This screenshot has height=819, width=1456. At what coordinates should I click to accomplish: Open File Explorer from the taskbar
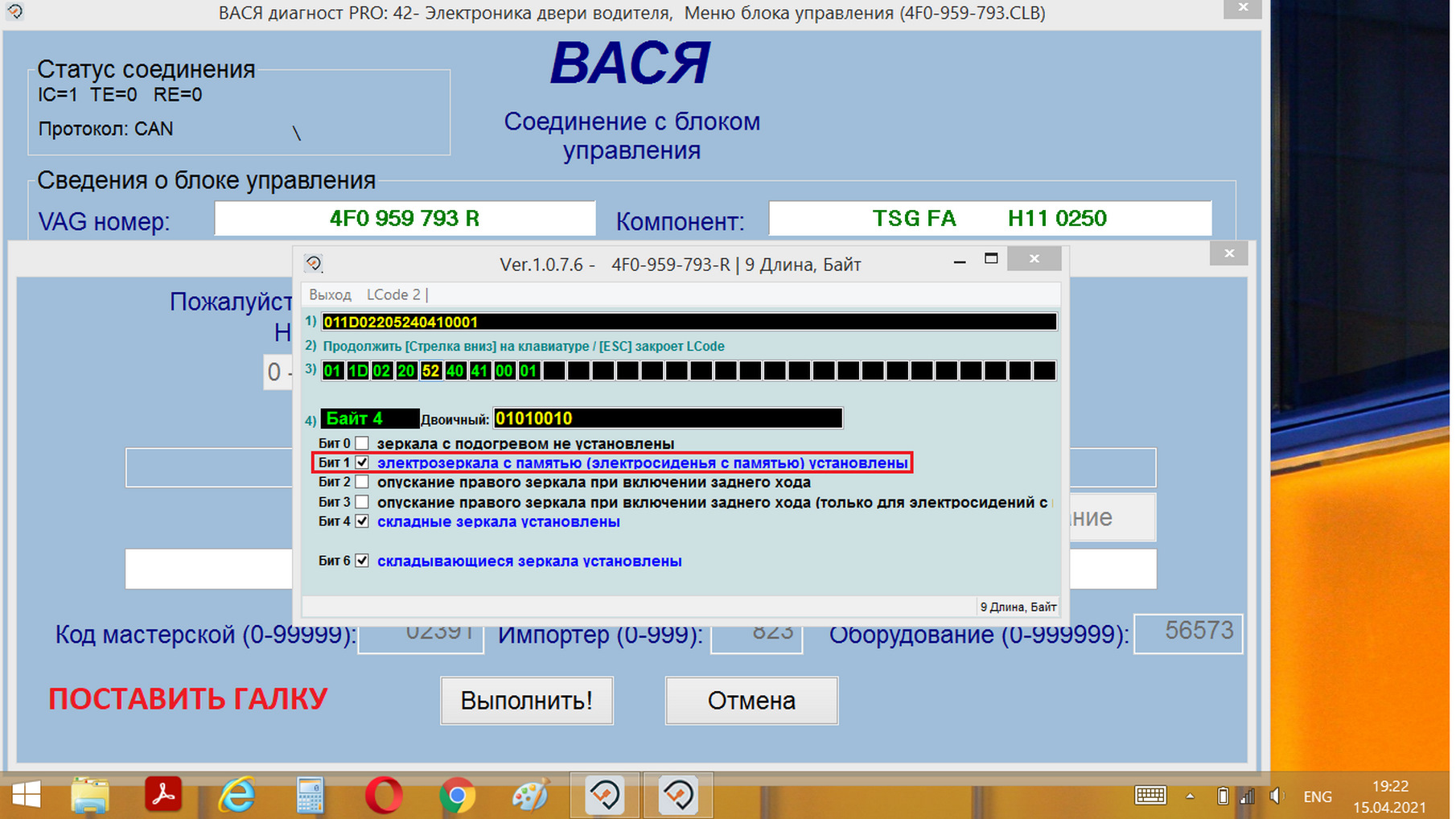click(x=90, y=796)
